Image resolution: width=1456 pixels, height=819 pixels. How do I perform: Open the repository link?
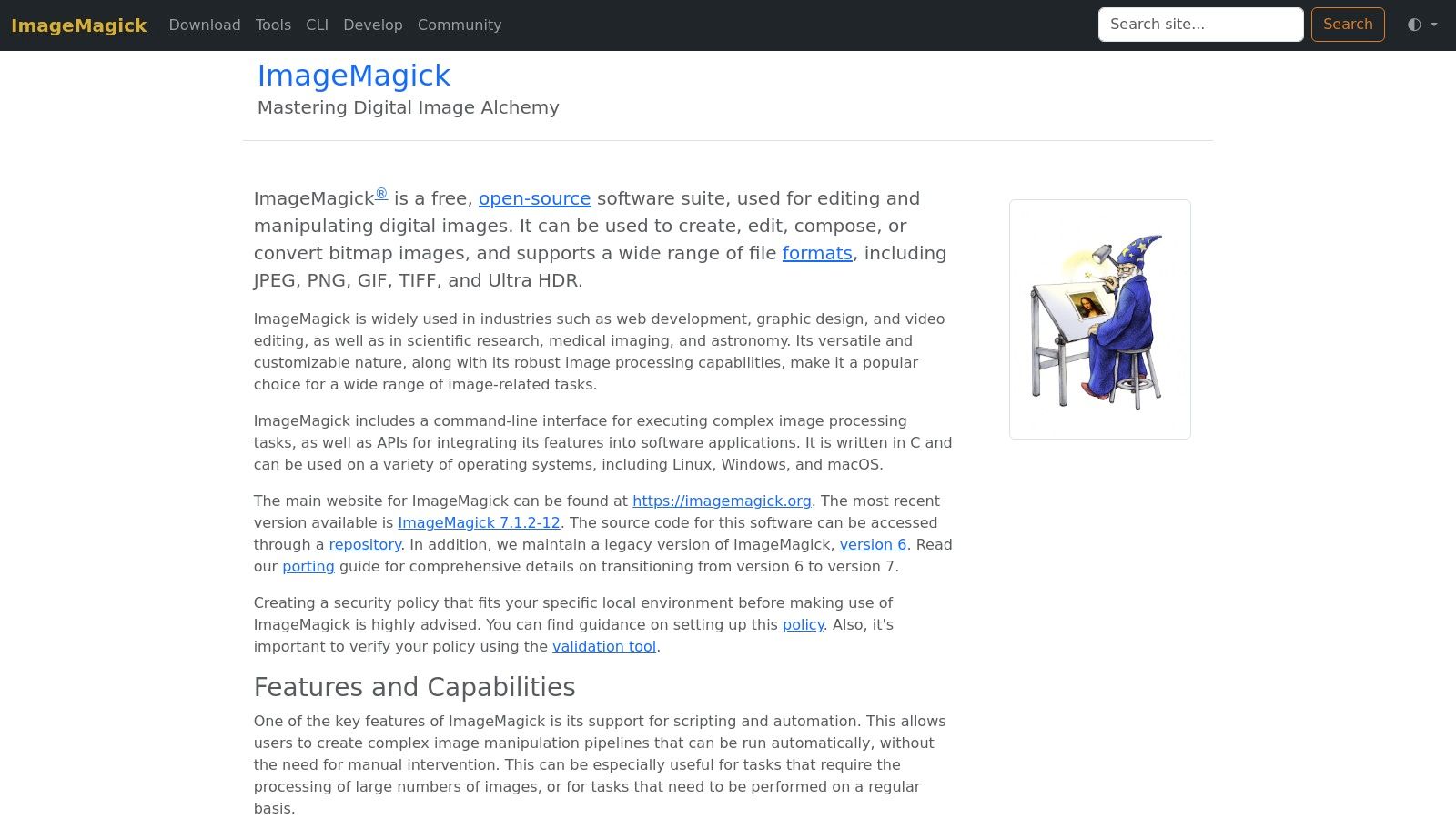click(364, 544)
